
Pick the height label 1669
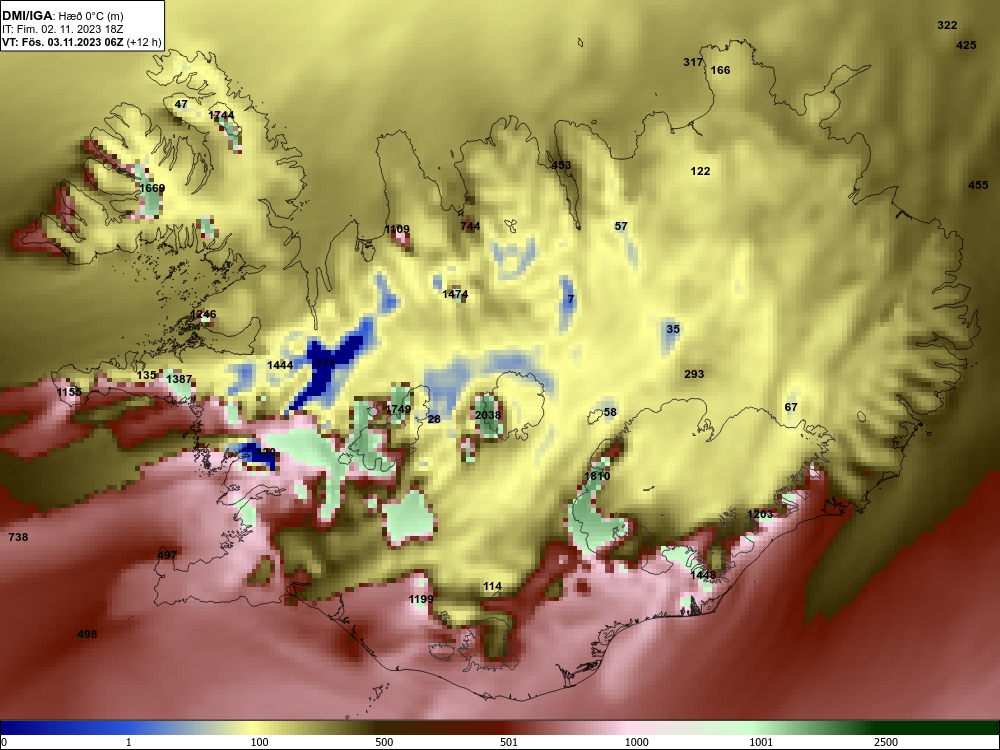(x=152, y=188)
